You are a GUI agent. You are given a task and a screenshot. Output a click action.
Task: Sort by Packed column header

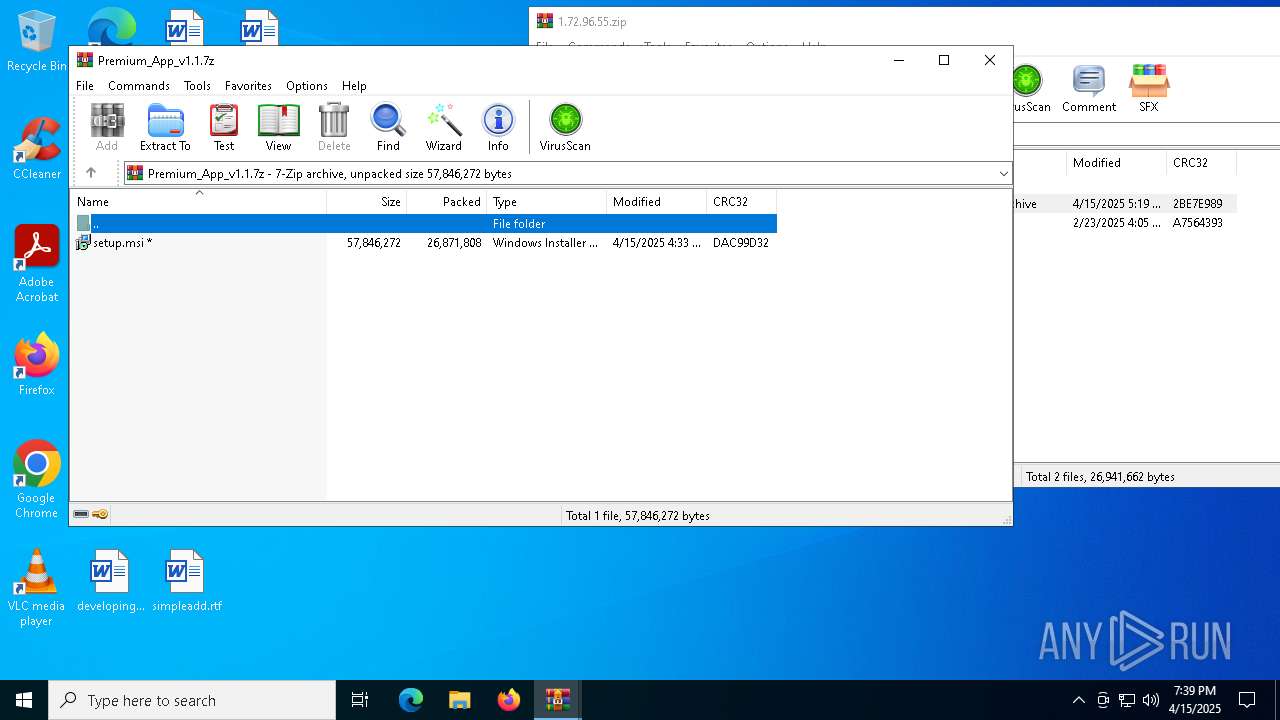[x=447, y=202]
